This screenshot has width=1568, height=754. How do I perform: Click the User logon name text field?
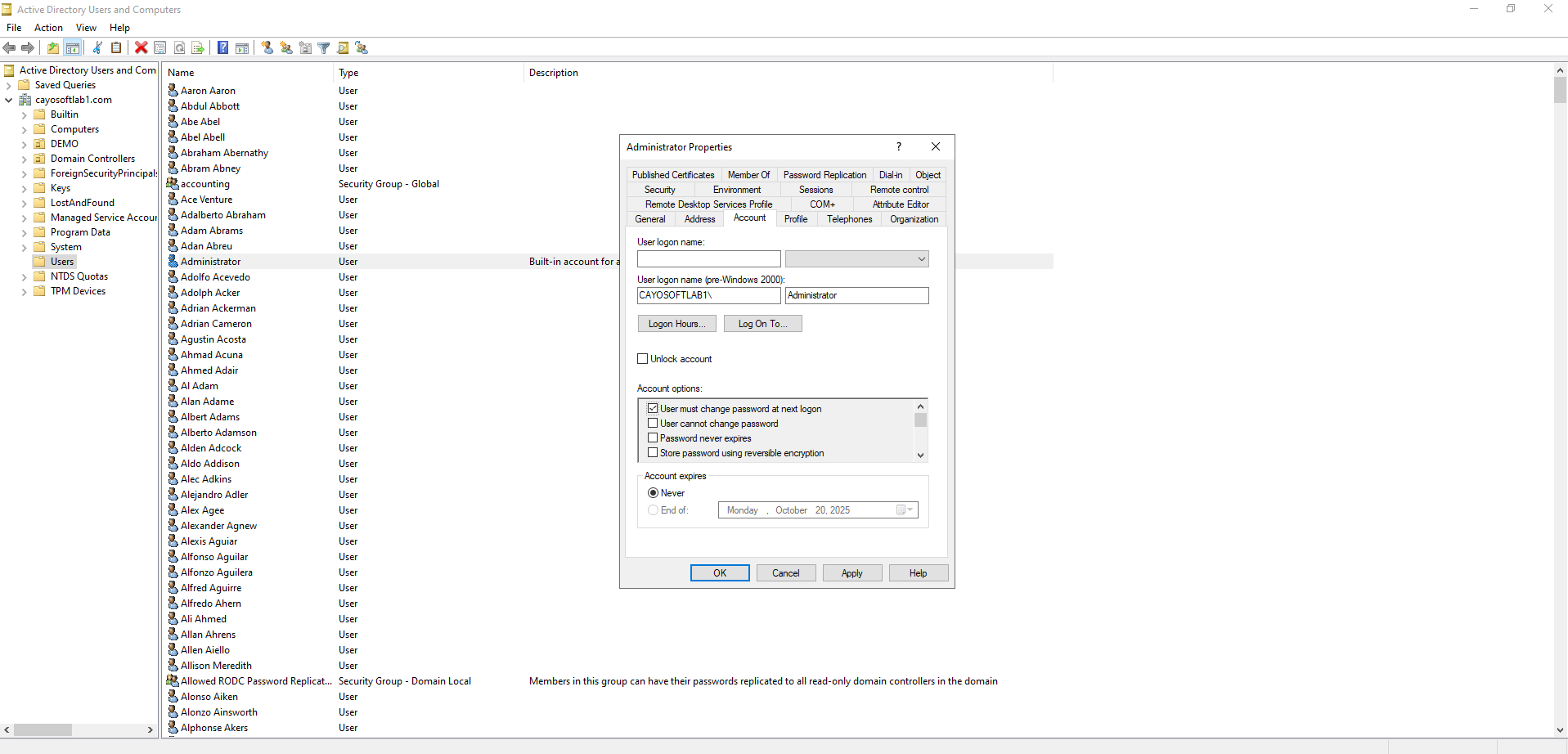pos(708,259)
